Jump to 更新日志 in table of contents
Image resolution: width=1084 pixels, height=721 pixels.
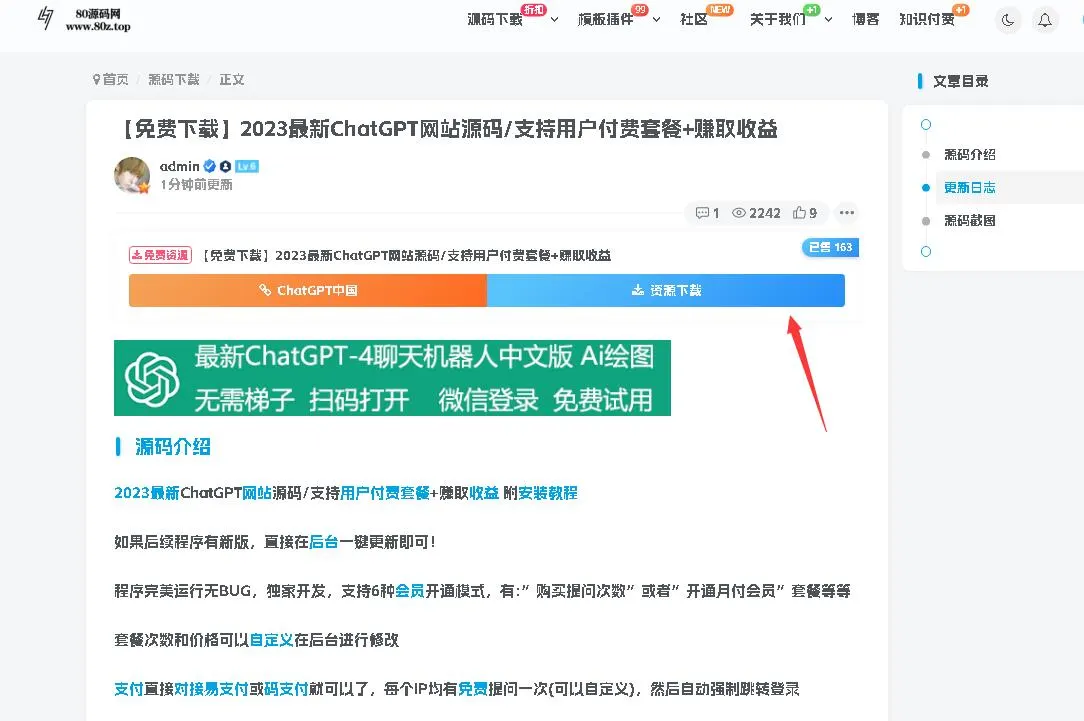[970, 187]
